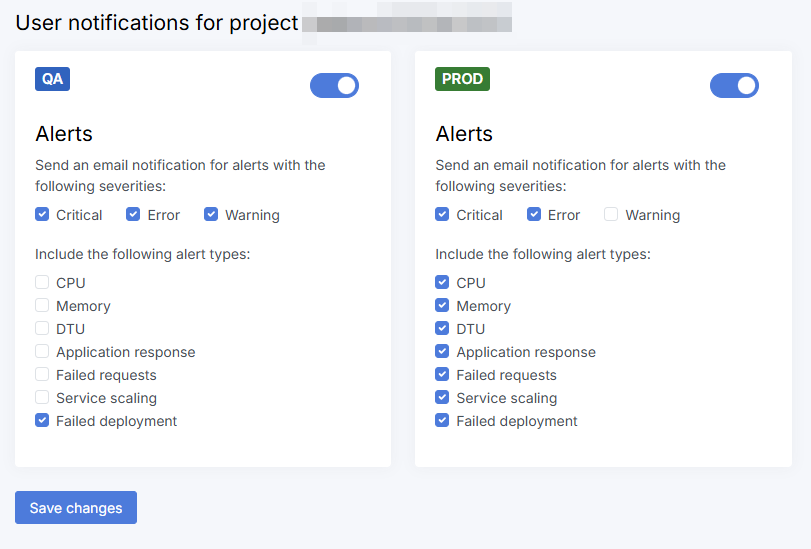Uncheck Warning severity in QA card
The image size is (811, 549).
point(211,214)
